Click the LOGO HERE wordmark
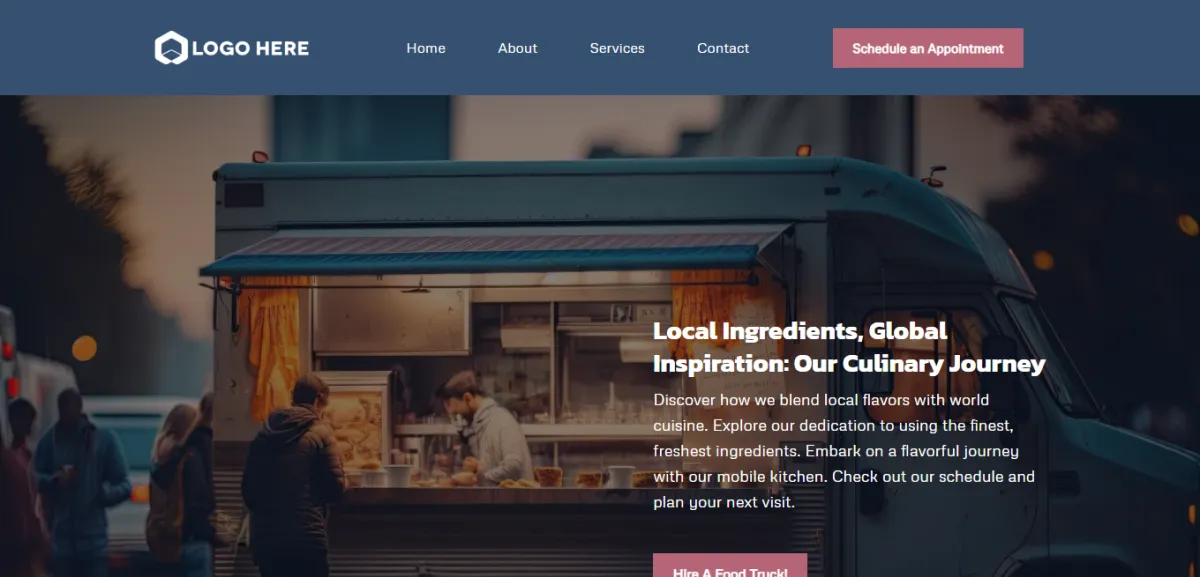The image size is (1200, 577). pyautogui.click(x=250, y=48)
